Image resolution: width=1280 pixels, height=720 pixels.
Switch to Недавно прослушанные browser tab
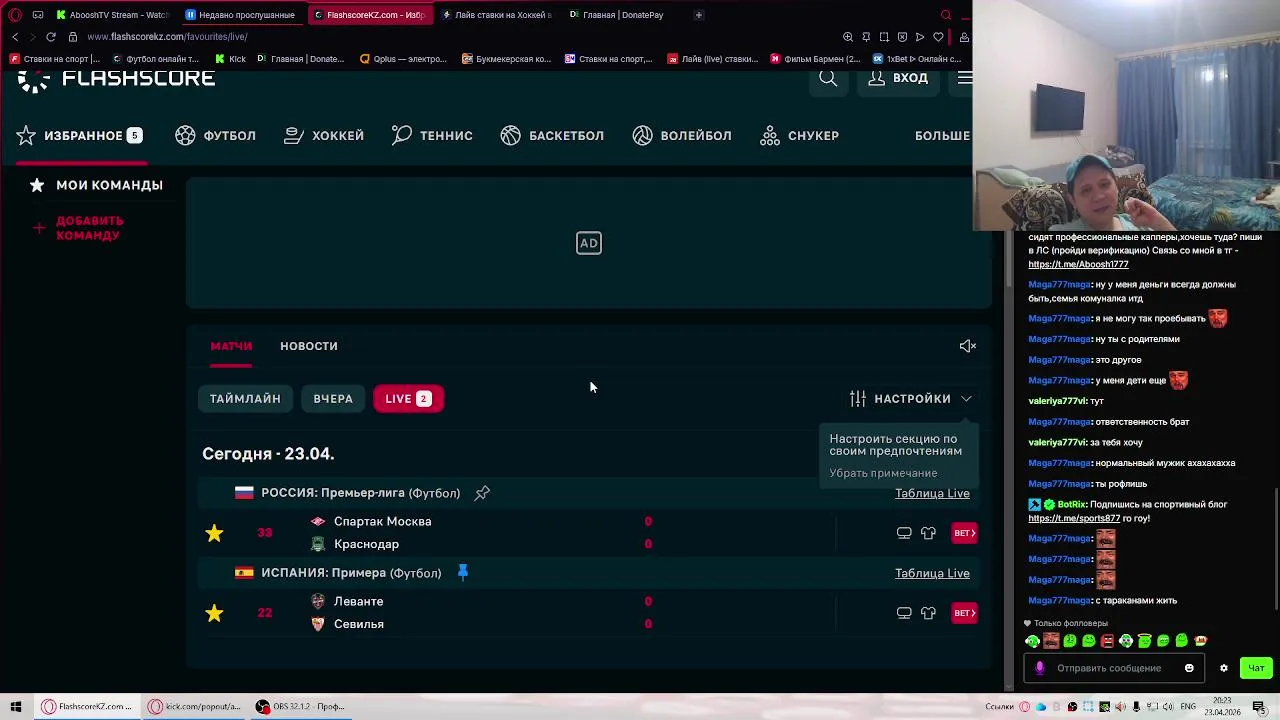(x=240, y=15)
